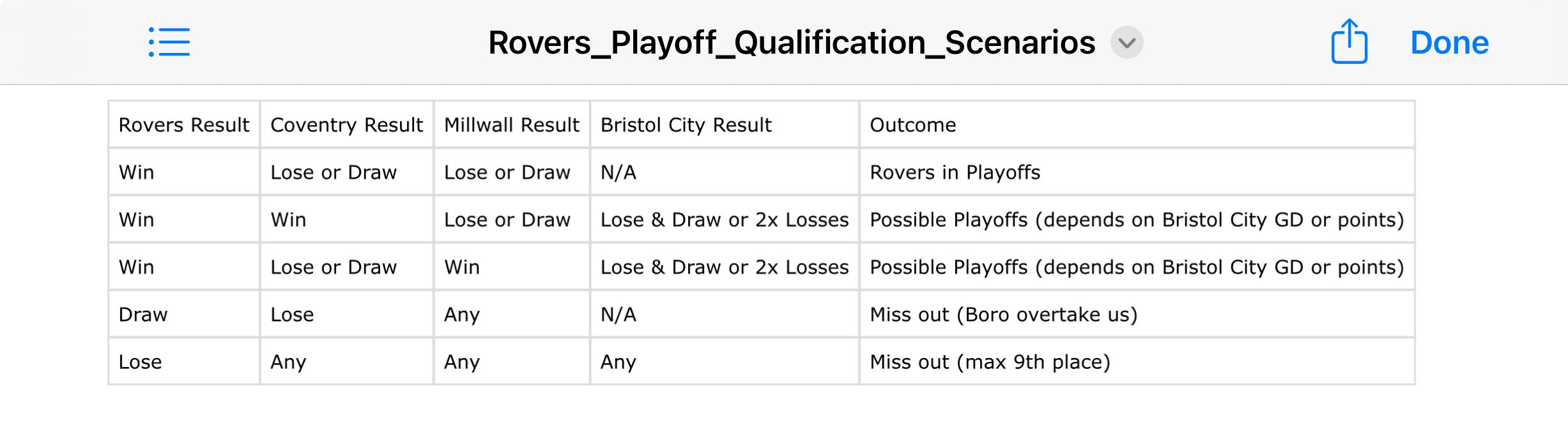Click the Miss out (max 9th place) cell
The height and width of the screenshot is (429, 1568).
[990, 362]
